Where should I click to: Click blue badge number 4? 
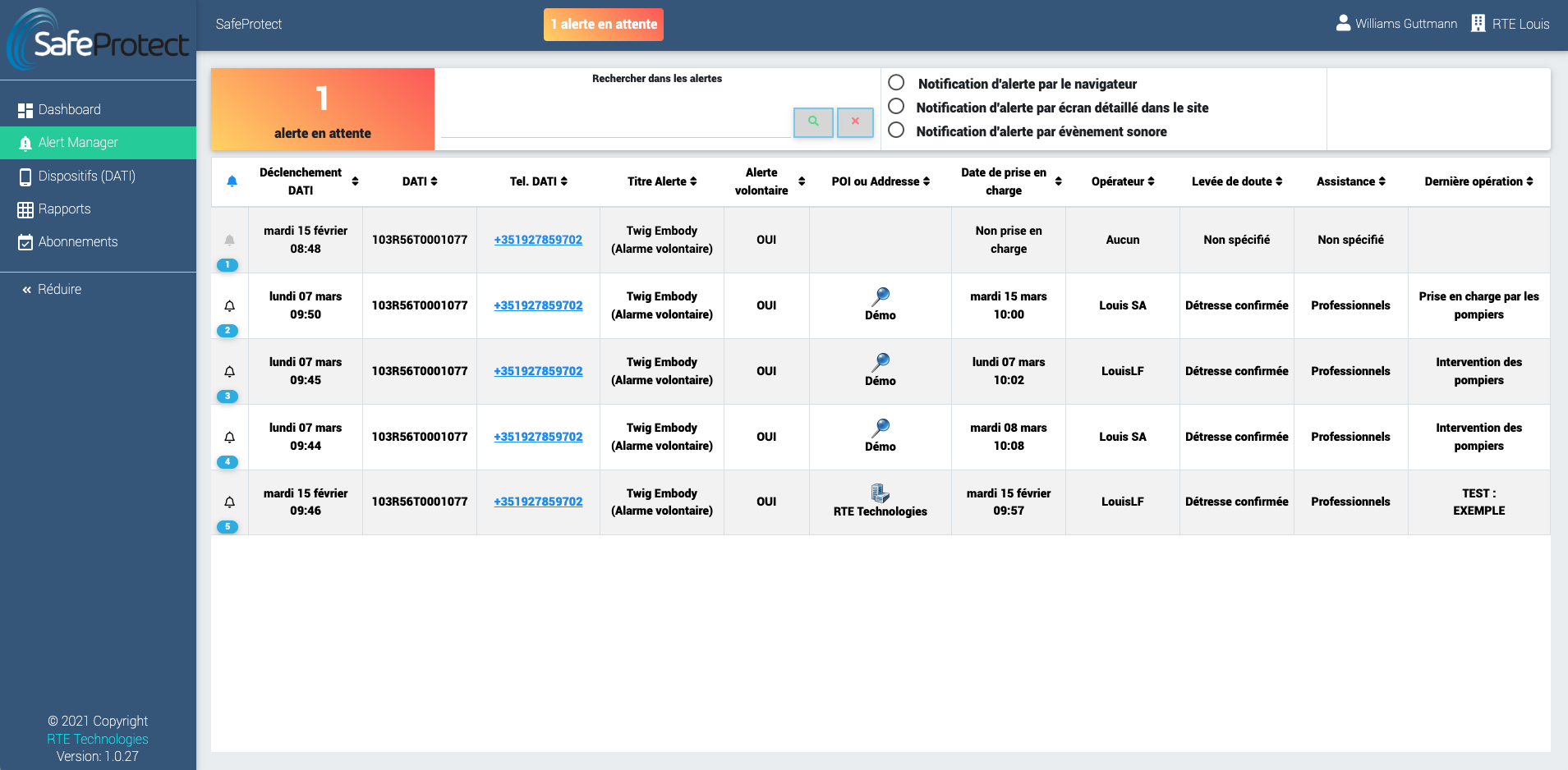coord(228,461)
